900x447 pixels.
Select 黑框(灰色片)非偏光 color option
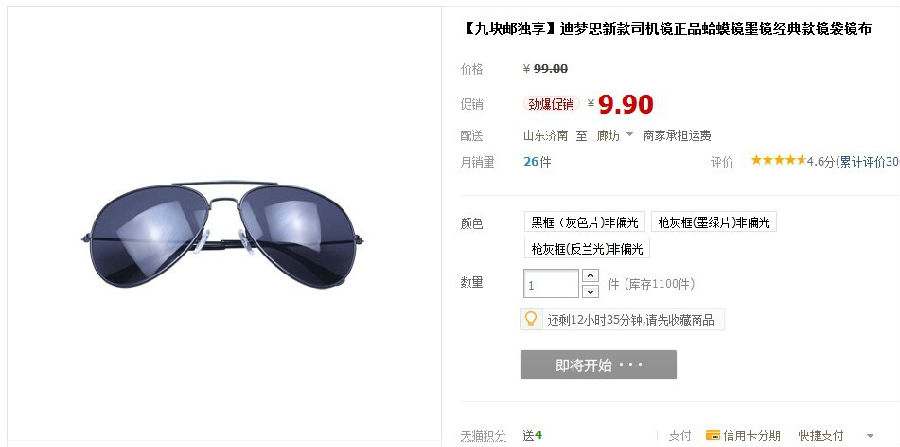(584, 222)
